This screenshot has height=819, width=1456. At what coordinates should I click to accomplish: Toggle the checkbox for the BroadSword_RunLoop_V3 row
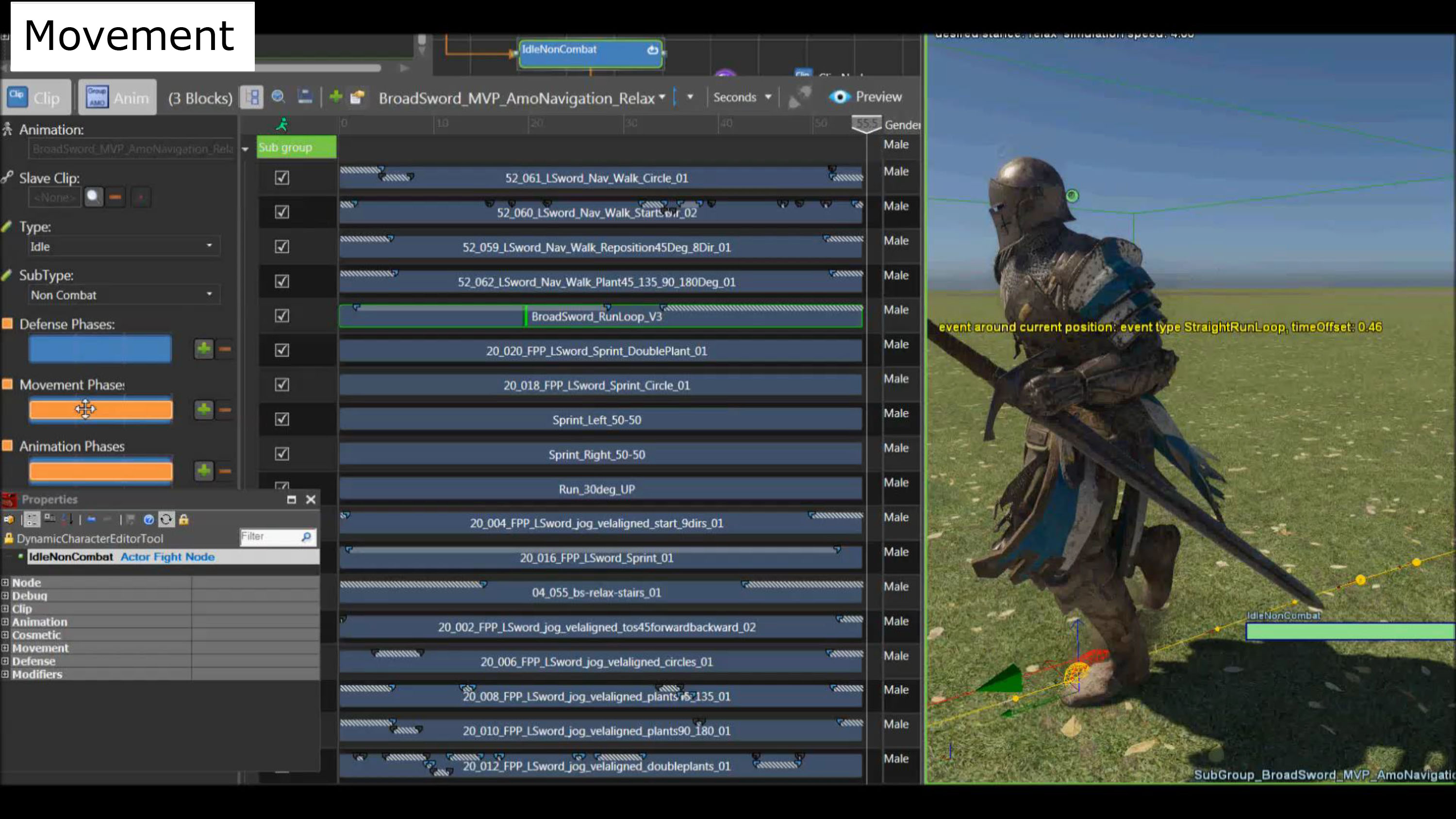tap(281, 316)
